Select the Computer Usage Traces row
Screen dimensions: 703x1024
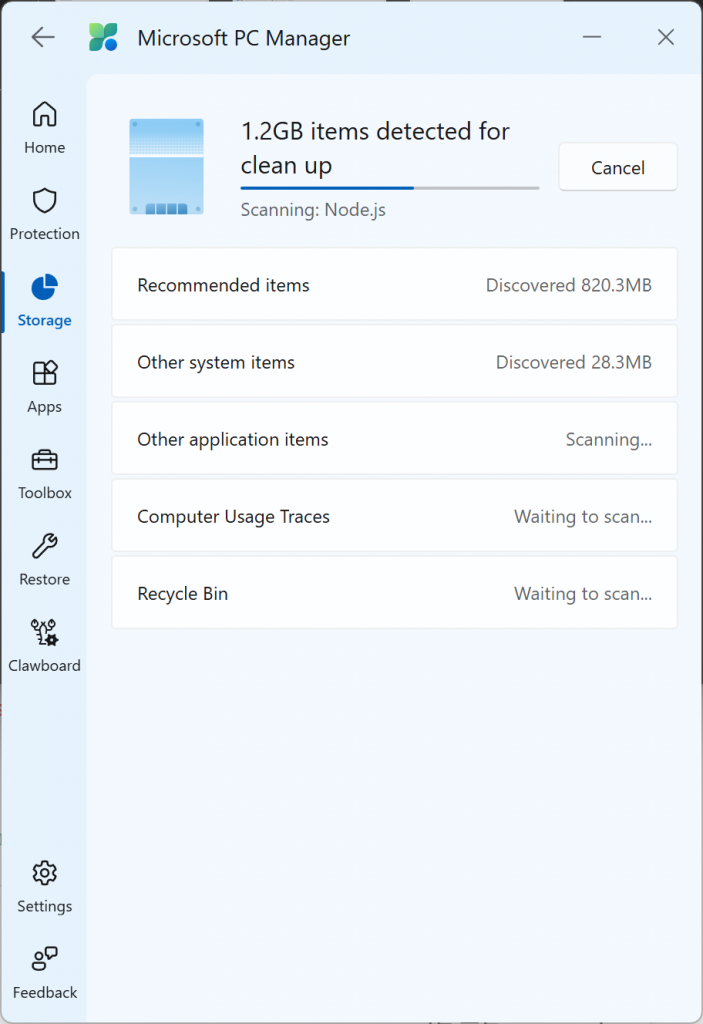395,515
